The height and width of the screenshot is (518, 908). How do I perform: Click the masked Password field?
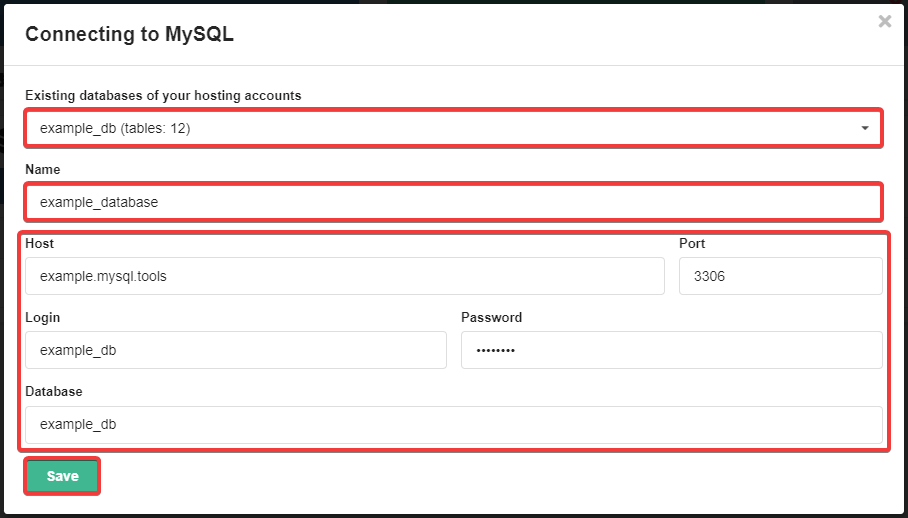(x=671, y=350)
